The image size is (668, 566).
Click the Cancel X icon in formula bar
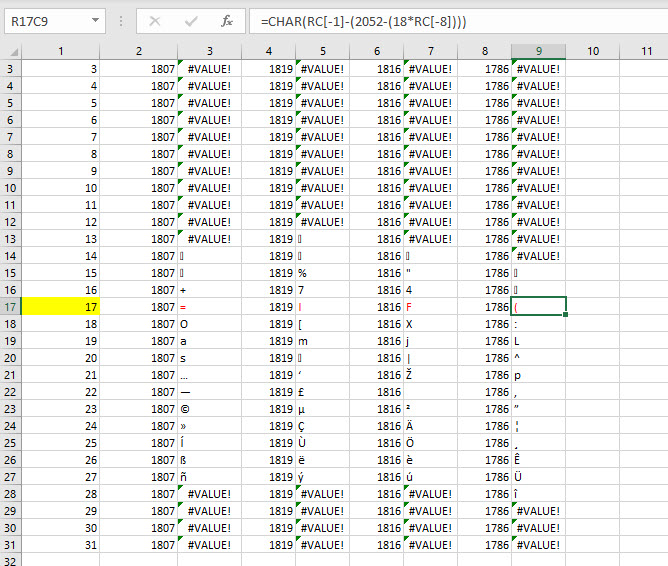[x=155, y=21]
